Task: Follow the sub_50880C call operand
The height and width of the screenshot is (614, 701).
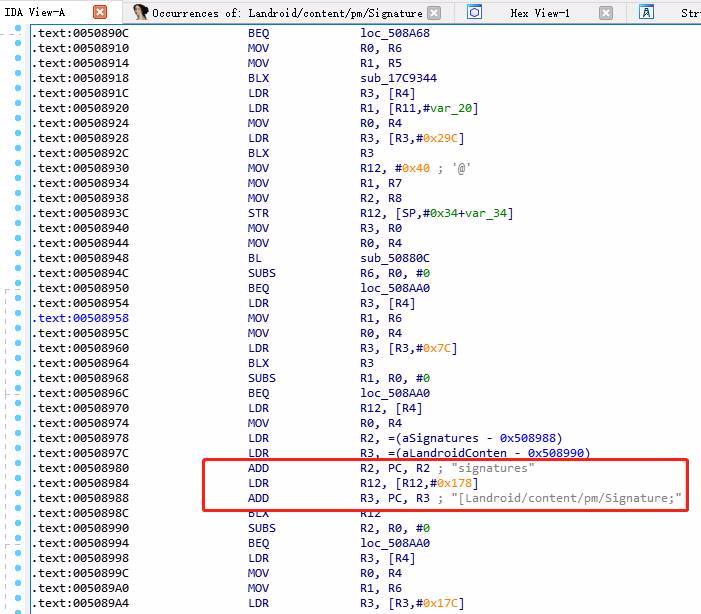Action: click(x=395, y=258)
